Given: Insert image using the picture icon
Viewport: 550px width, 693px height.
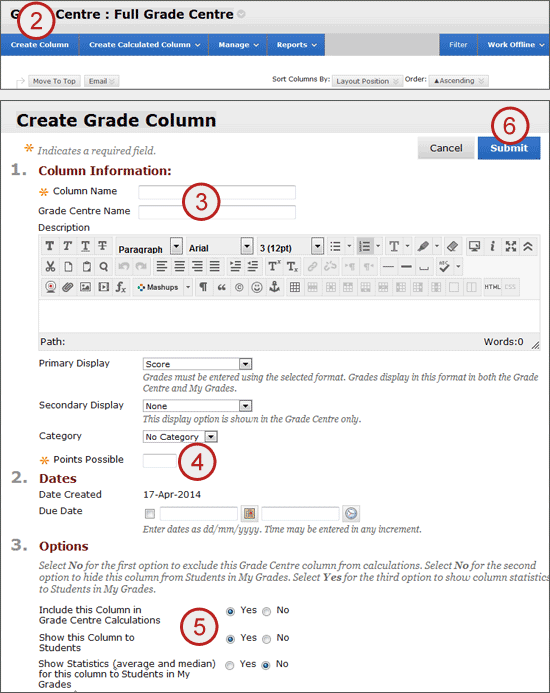Looking at the screenshot, I should click(85, 287).
